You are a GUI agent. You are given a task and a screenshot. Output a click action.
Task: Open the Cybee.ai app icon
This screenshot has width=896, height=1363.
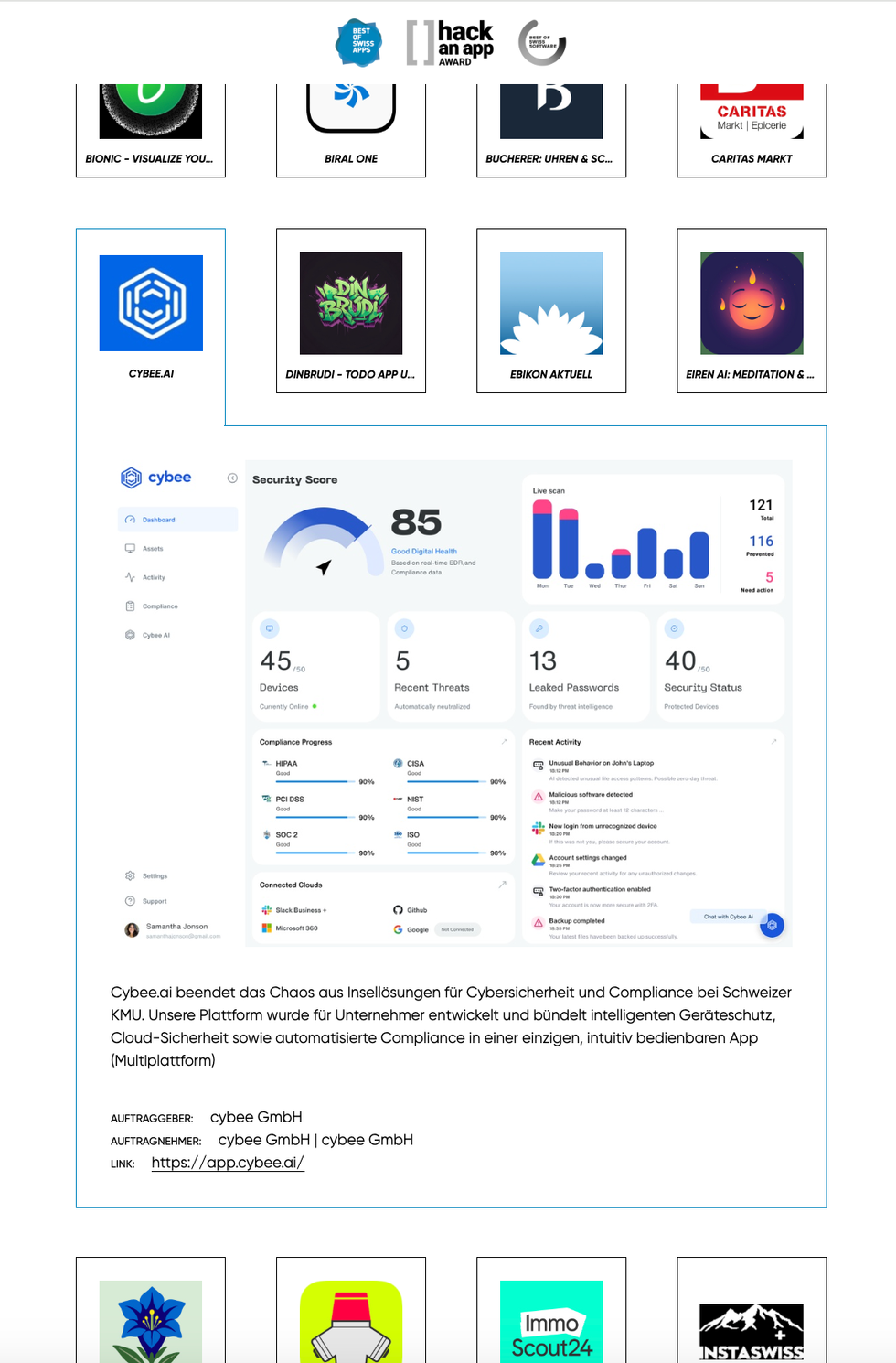click(151, 303)
